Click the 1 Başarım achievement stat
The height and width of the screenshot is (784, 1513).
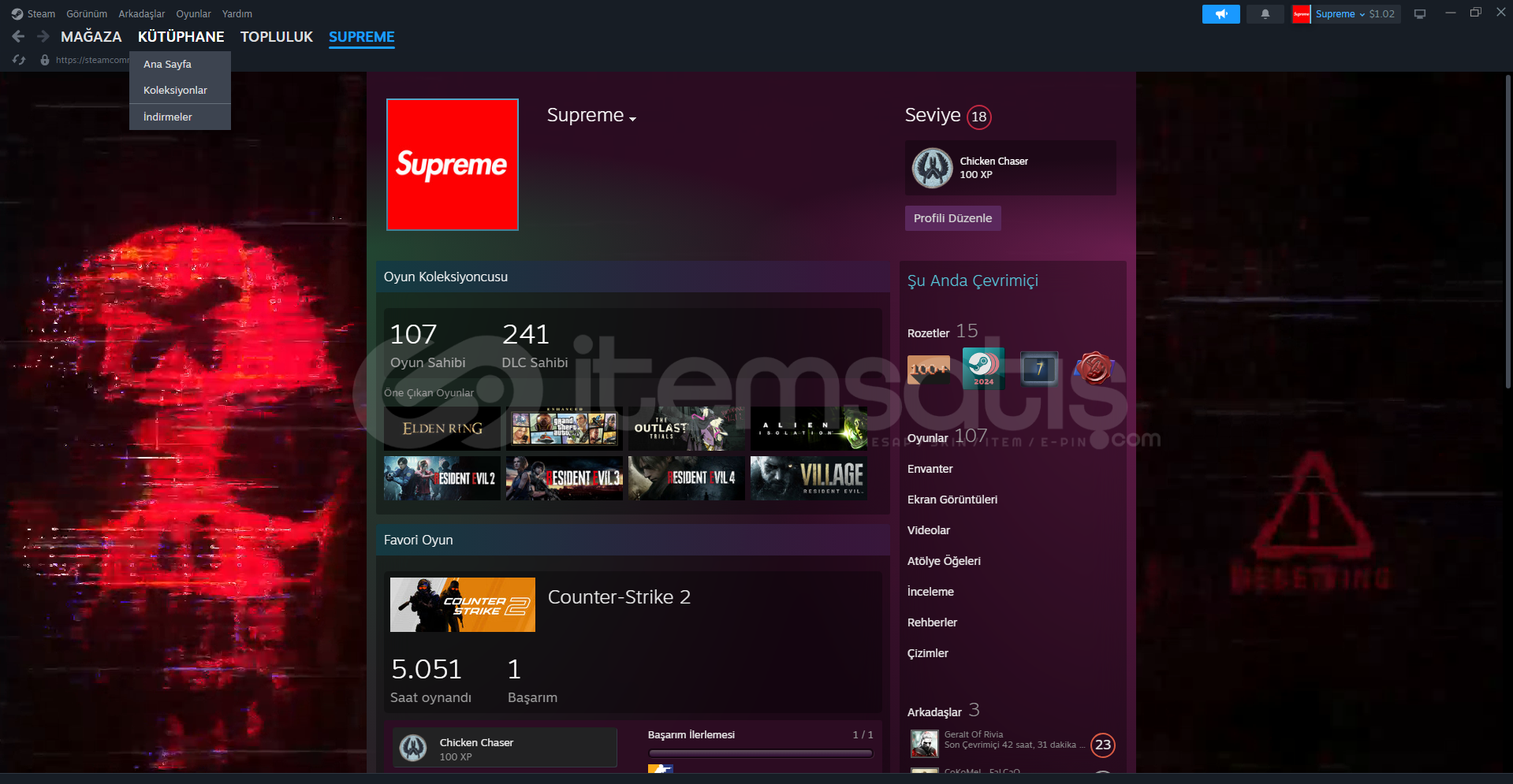tap(532, 680)
